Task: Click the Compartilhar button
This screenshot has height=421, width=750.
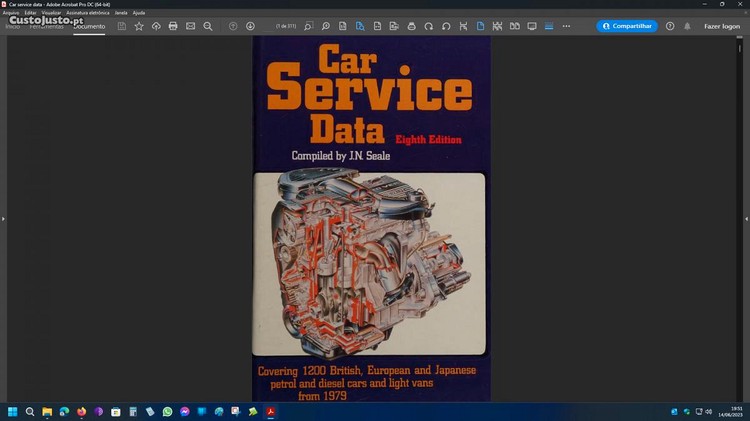Action: click(x=627, y=26)
